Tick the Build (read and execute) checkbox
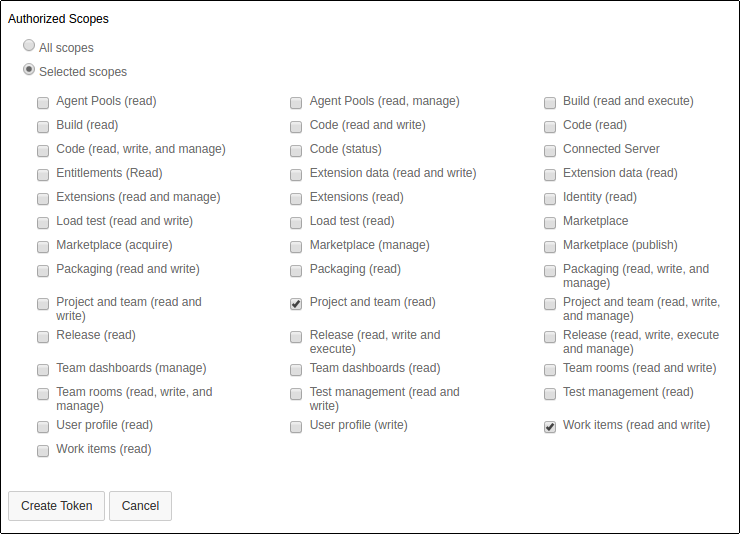 coord(550,102)
